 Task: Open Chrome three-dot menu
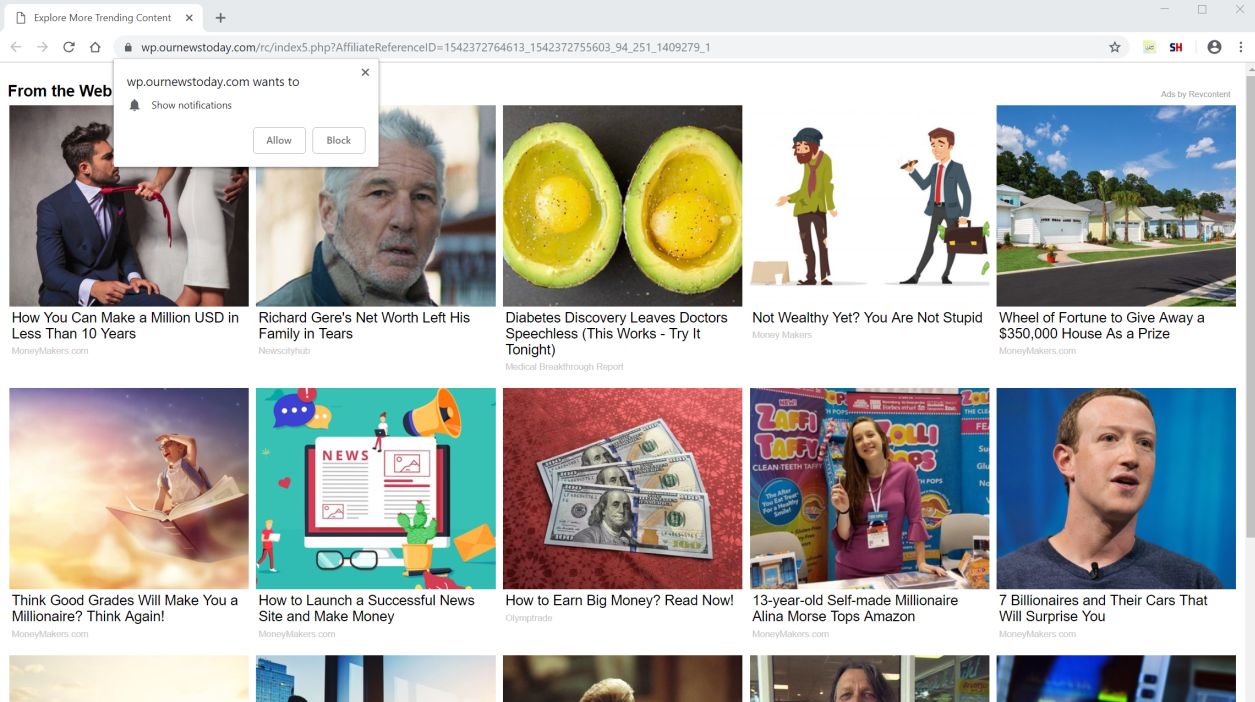(1241, 47)
